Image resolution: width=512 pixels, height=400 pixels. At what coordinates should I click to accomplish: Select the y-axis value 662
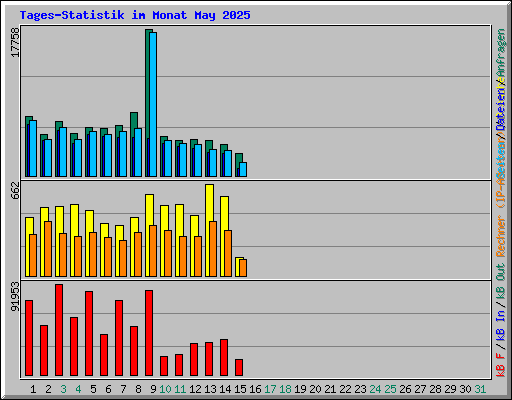[x=15, y=190]
